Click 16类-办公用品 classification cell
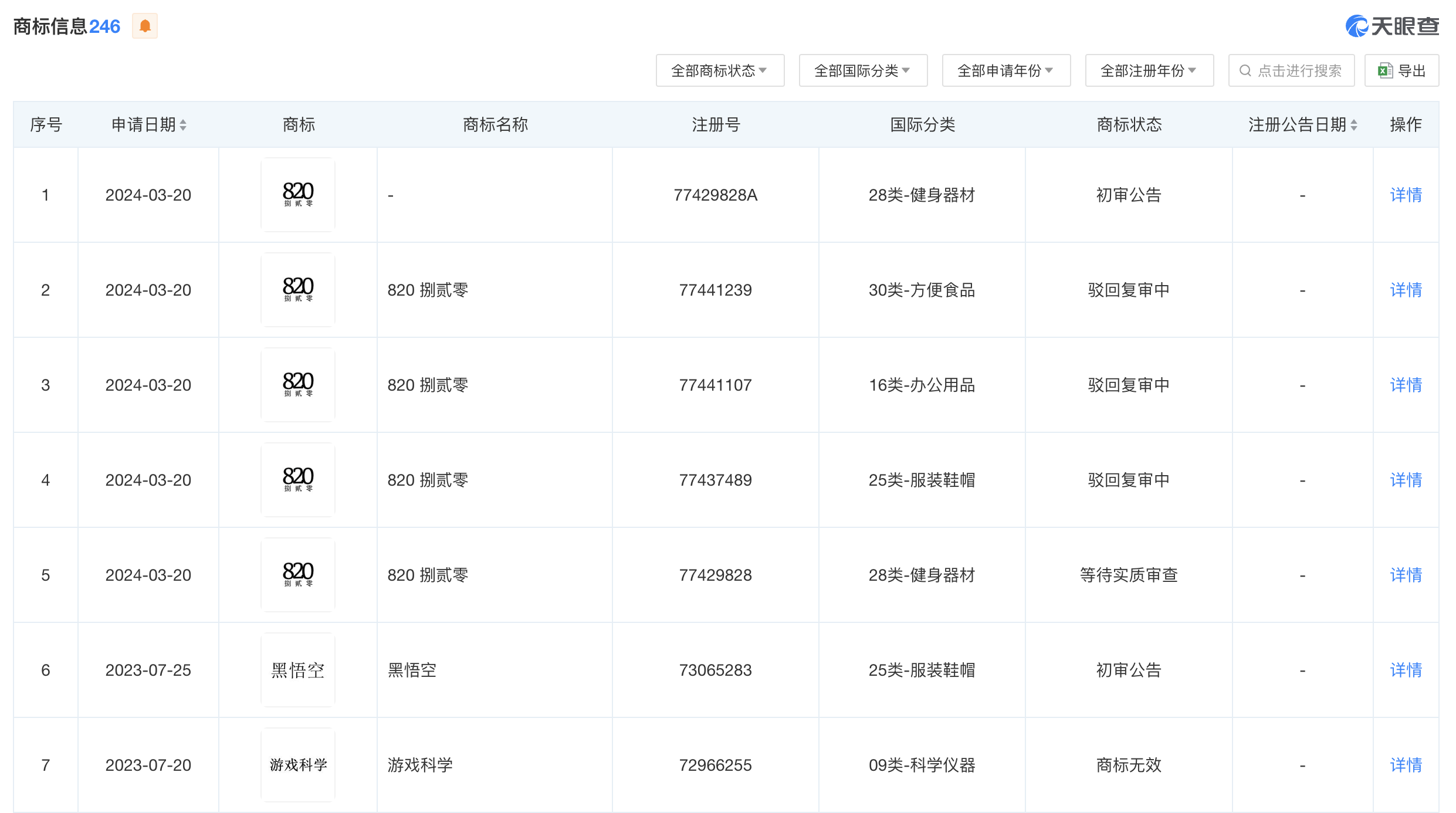This screenshot has height=813, width=1456. [x=922, y=385]
